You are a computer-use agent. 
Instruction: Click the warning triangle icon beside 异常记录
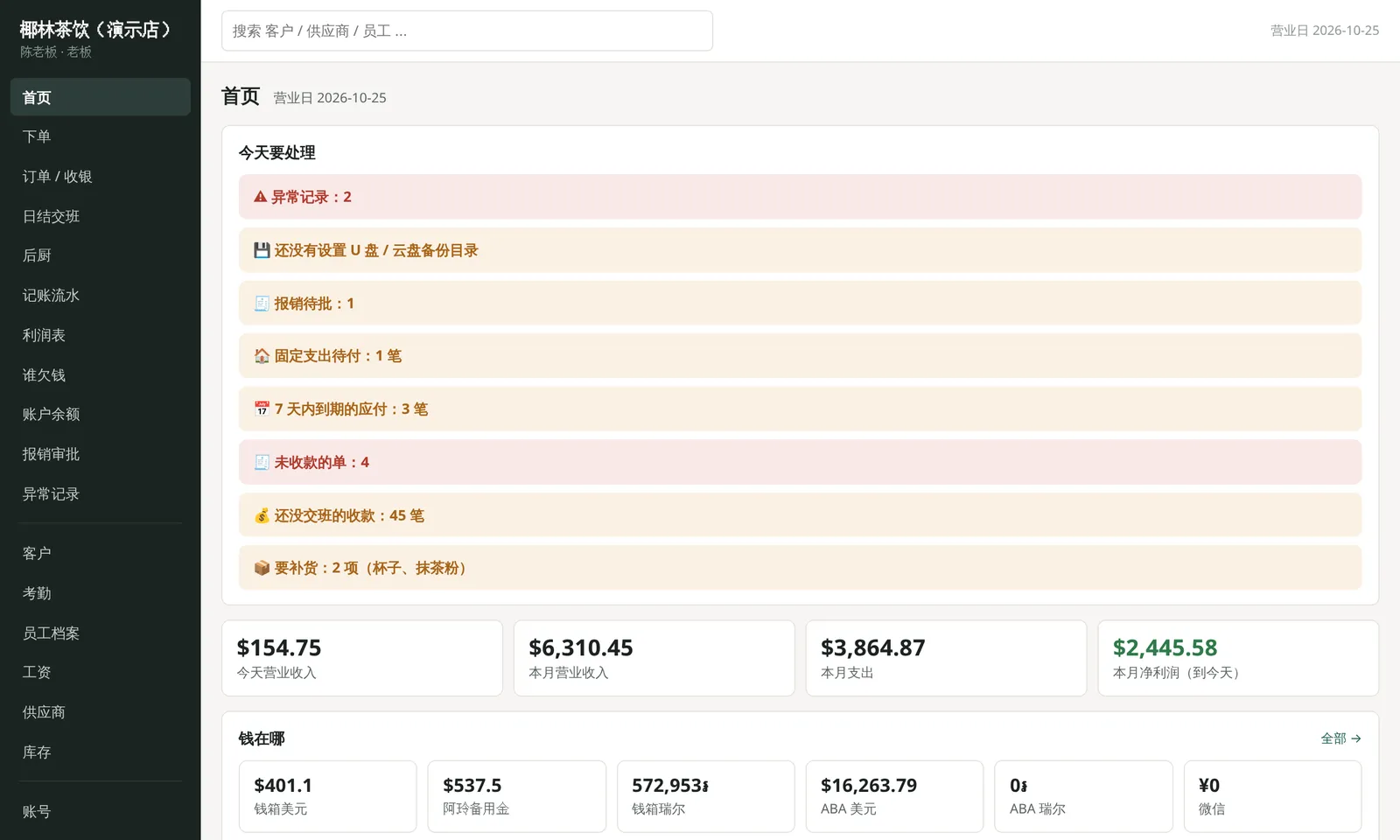point(260,197)
